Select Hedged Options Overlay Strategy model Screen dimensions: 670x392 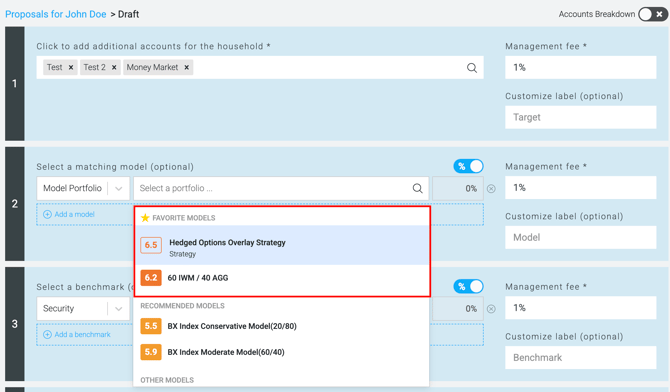[x=282, y=245]
